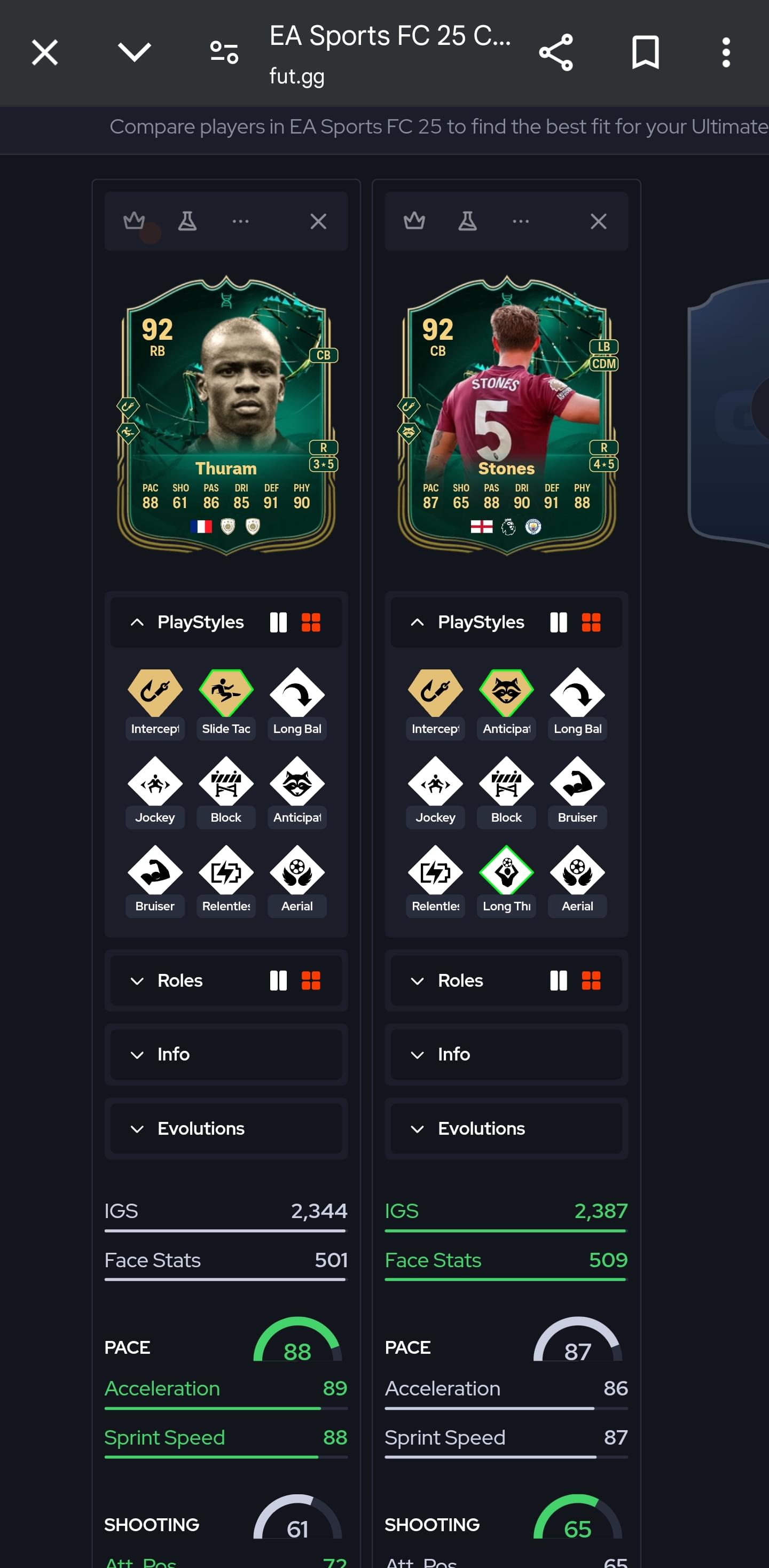Tap Thuram's 92 RB player card
769x1568 pixels.
click(x=226, y=415)
